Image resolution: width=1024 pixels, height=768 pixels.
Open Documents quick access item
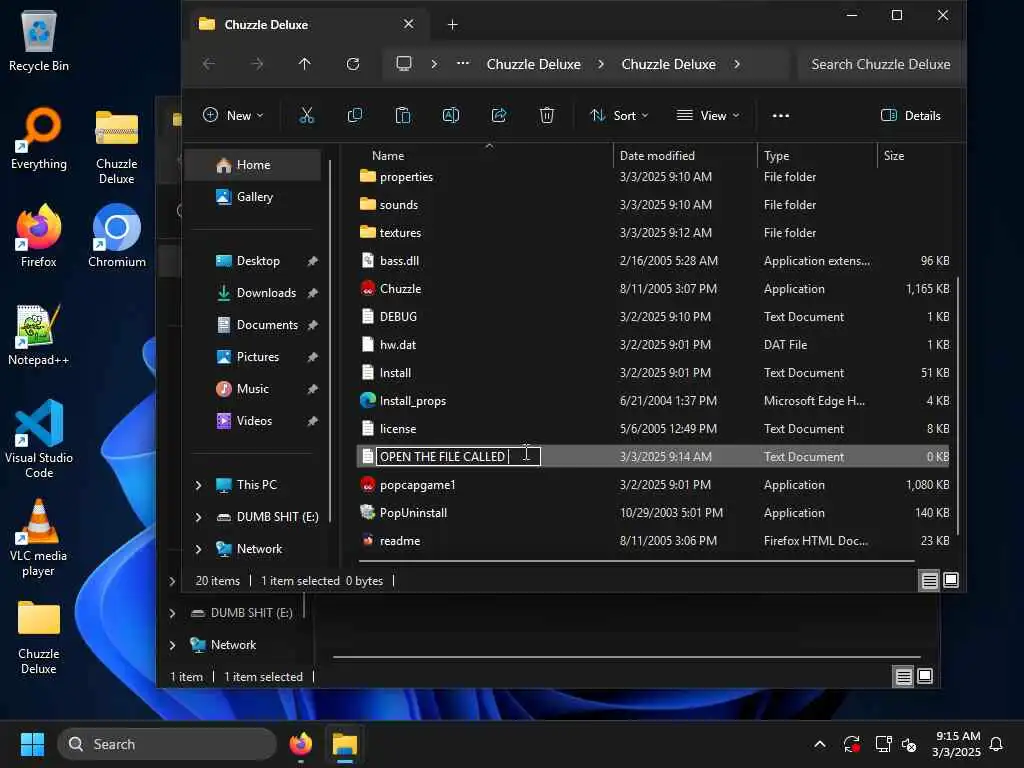(266, 325)
